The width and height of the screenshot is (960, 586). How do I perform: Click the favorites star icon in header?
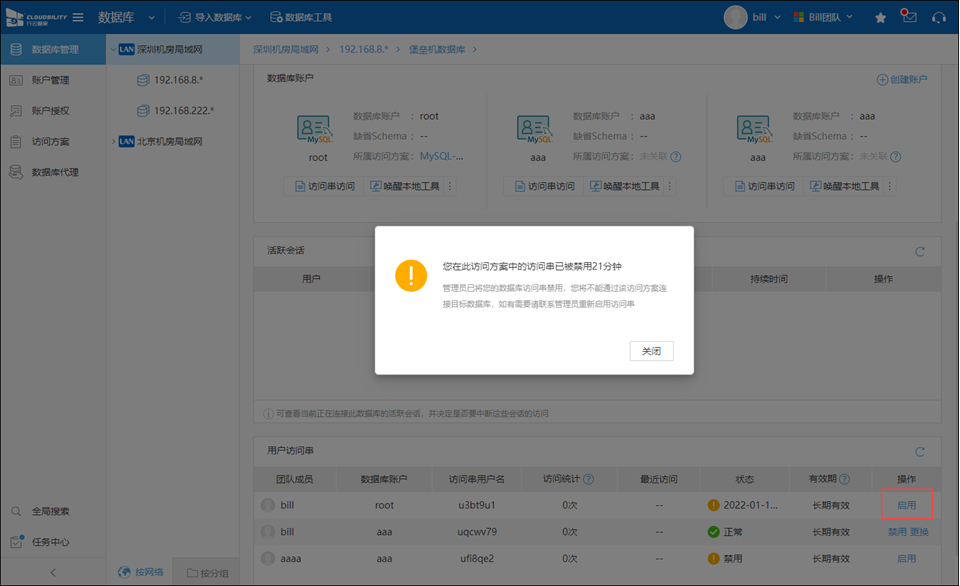880,17
